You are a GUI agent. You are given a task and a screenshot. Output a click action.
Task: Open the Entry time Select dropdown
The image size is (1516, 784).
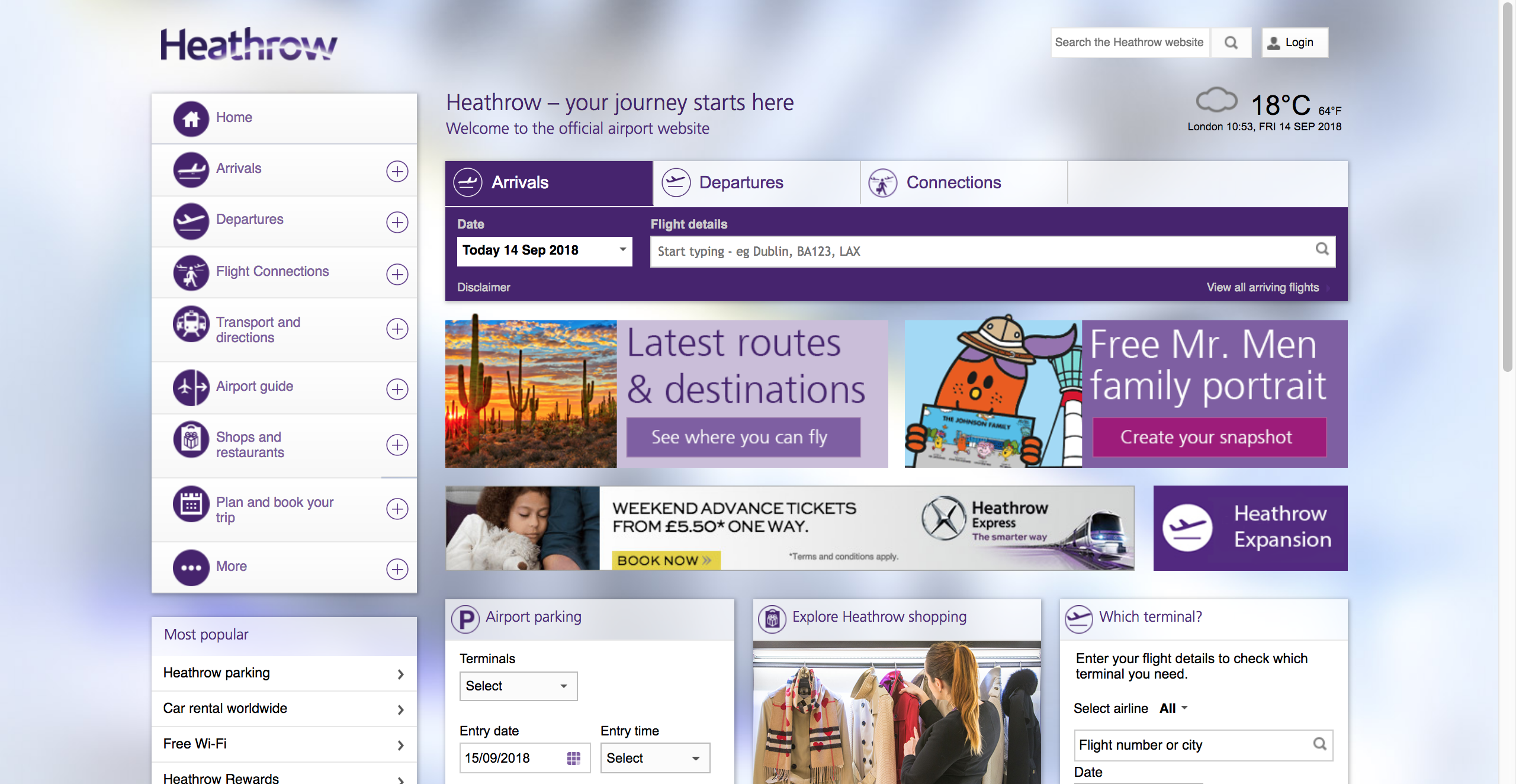coord(655,758)
